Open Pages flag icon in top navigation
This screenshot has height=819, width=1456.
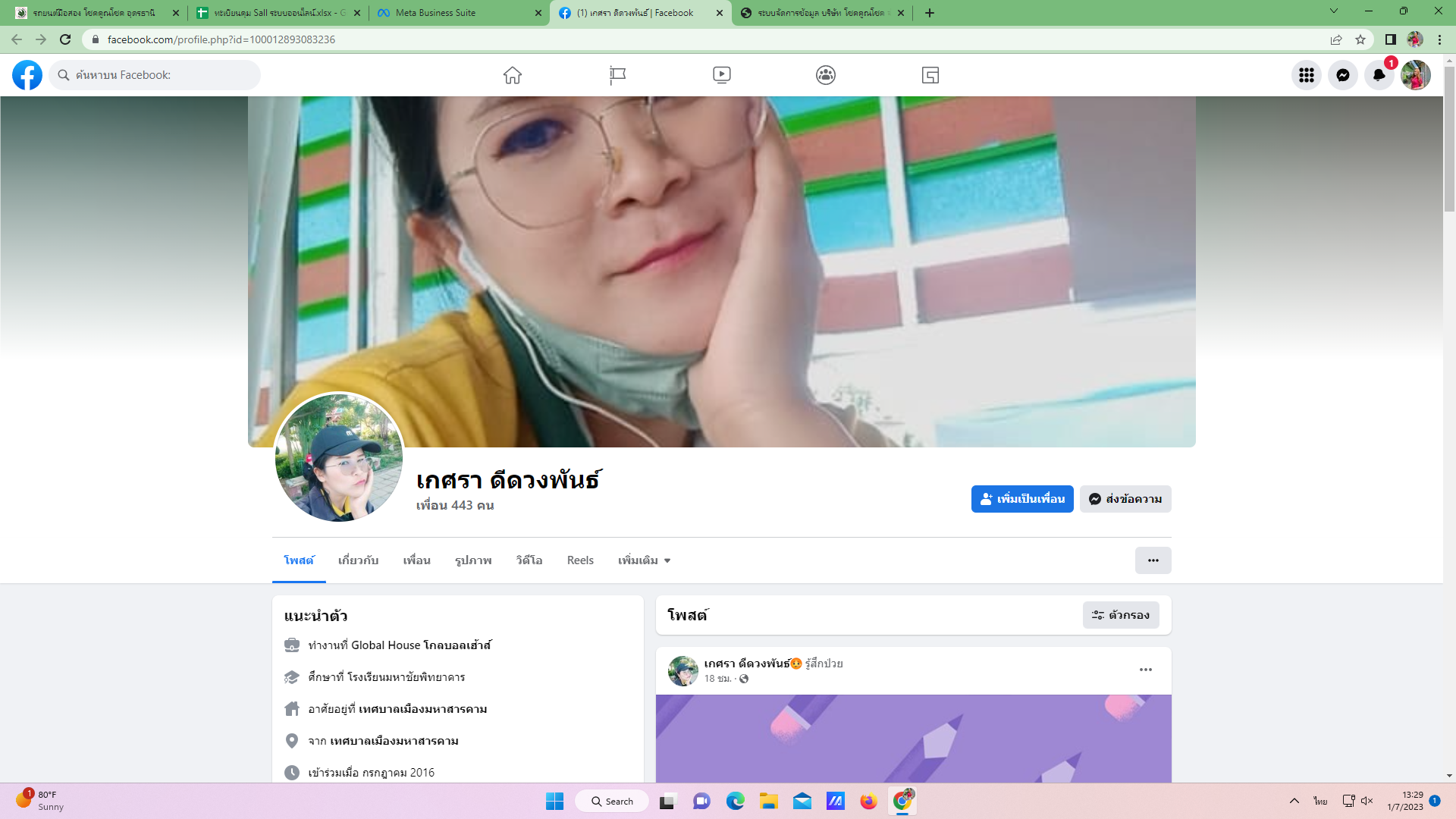617,75
